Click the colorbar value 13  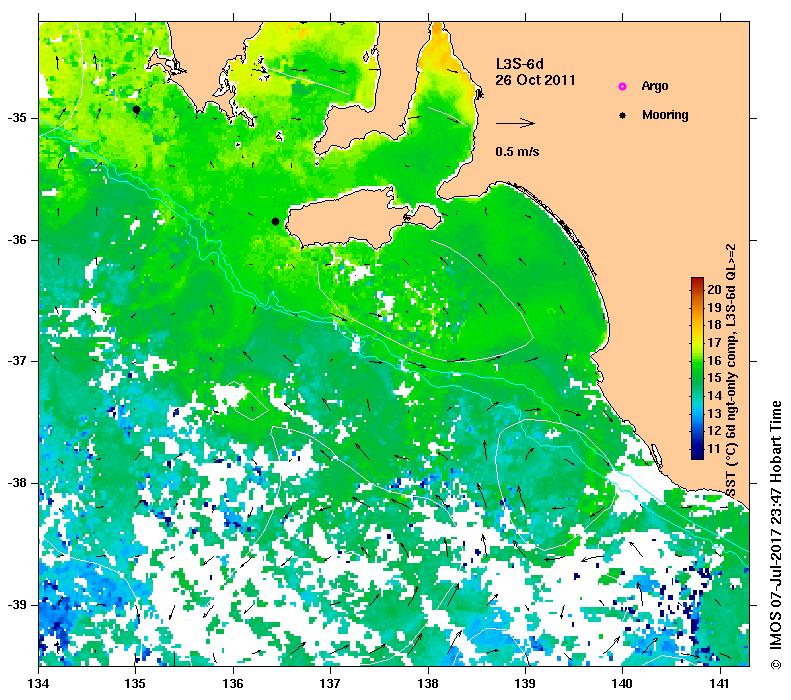[714, 413]
